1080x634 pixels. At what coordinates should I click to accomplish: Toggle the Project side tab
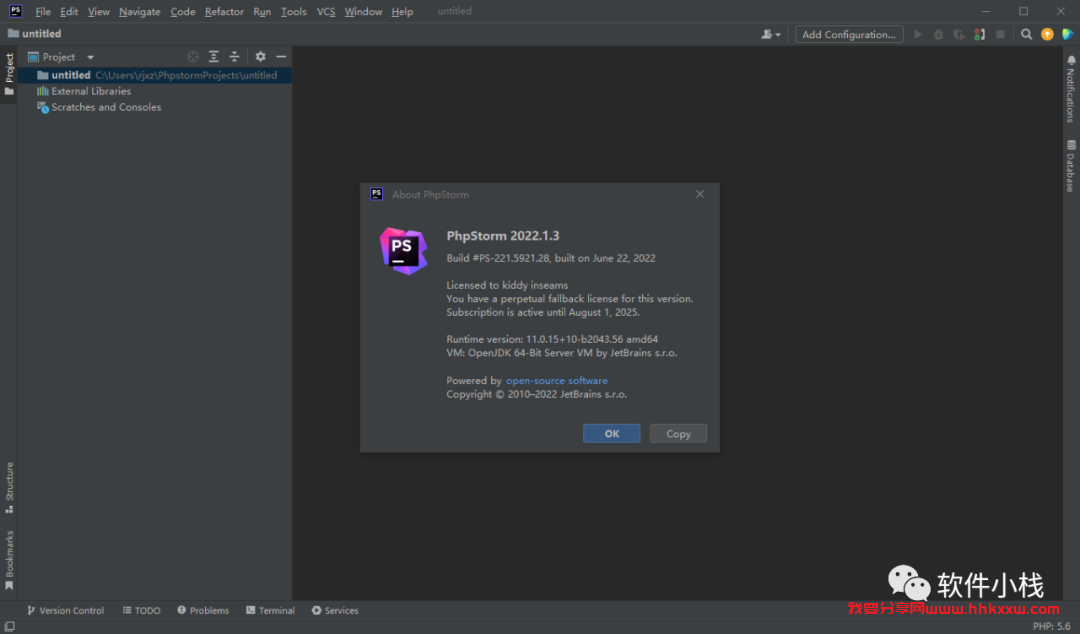[x=9, y=74]
